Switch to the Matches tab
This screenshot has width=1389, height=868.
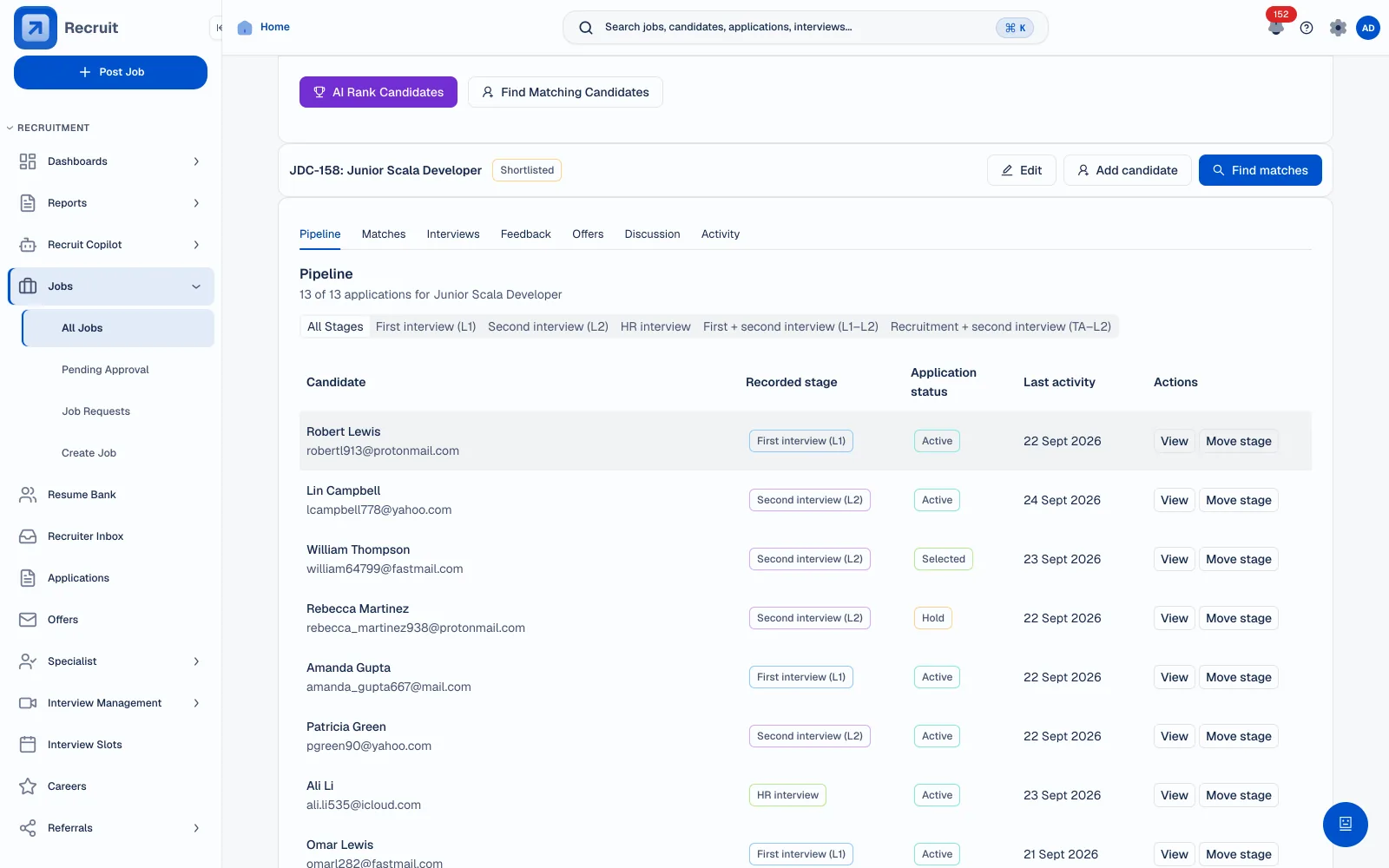[x=384, y=234]
